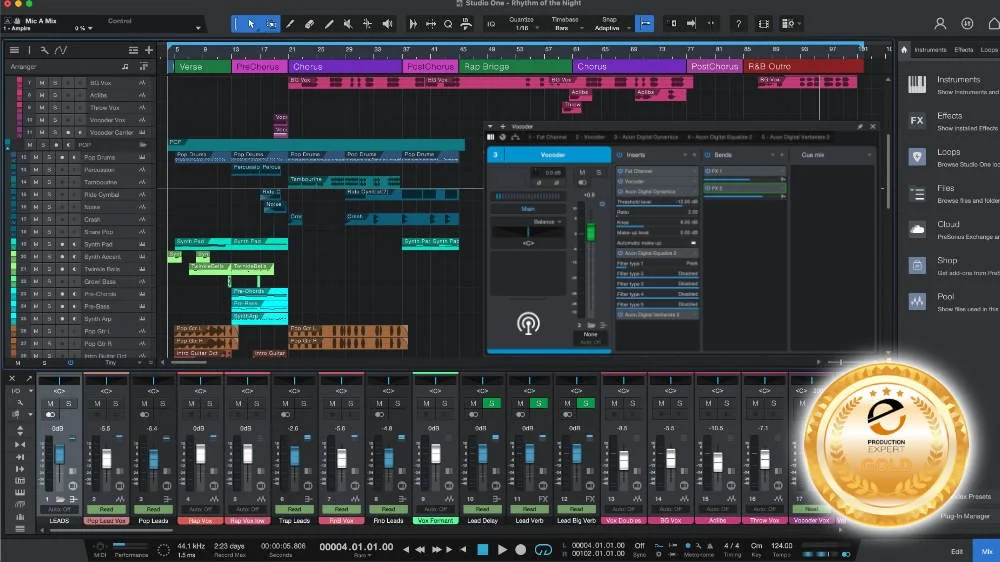Select the Listen tool
The width and height of the screenshot is (1000, 562).
pos(387,24)
